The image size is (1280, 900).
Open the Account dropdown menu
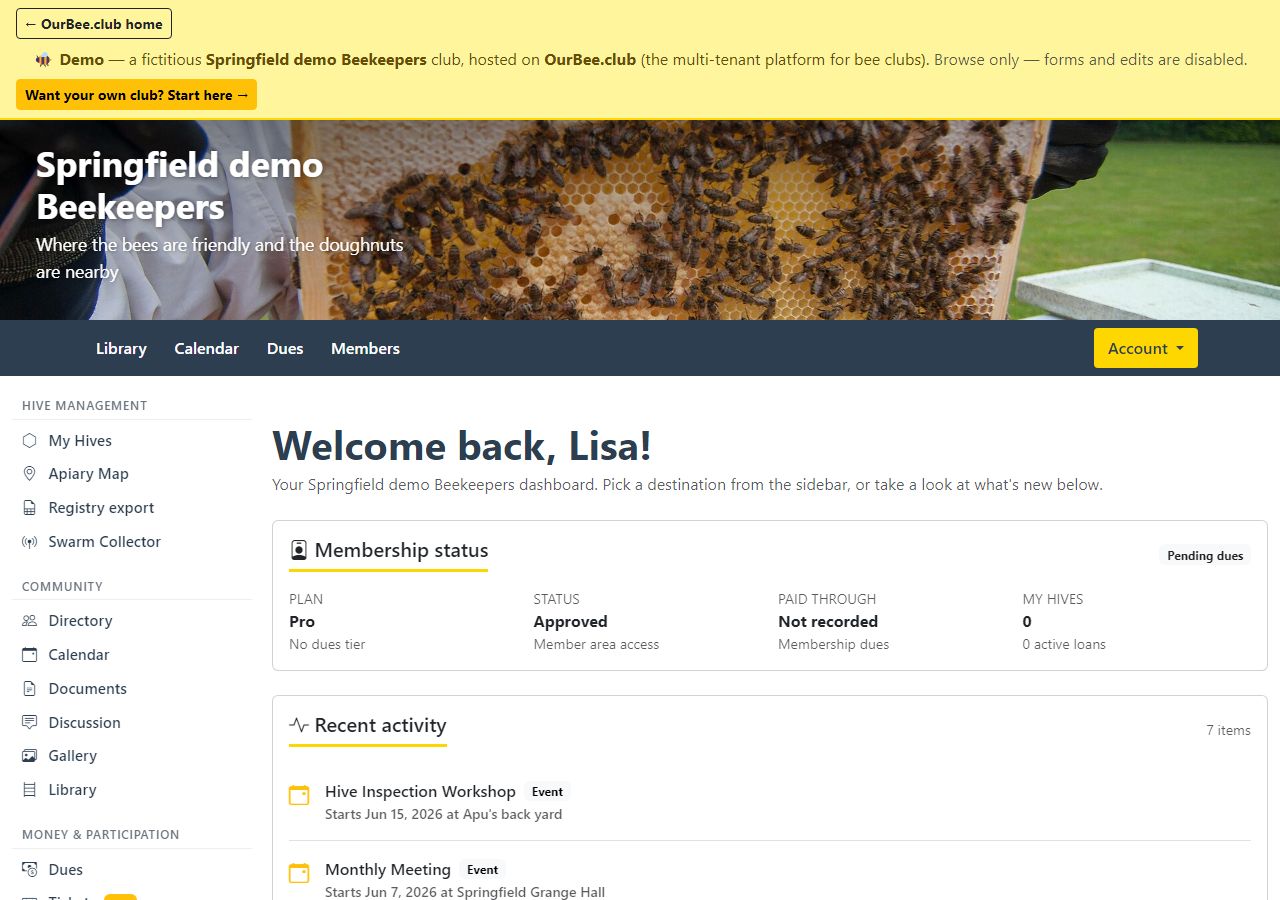click(1146, 348)
